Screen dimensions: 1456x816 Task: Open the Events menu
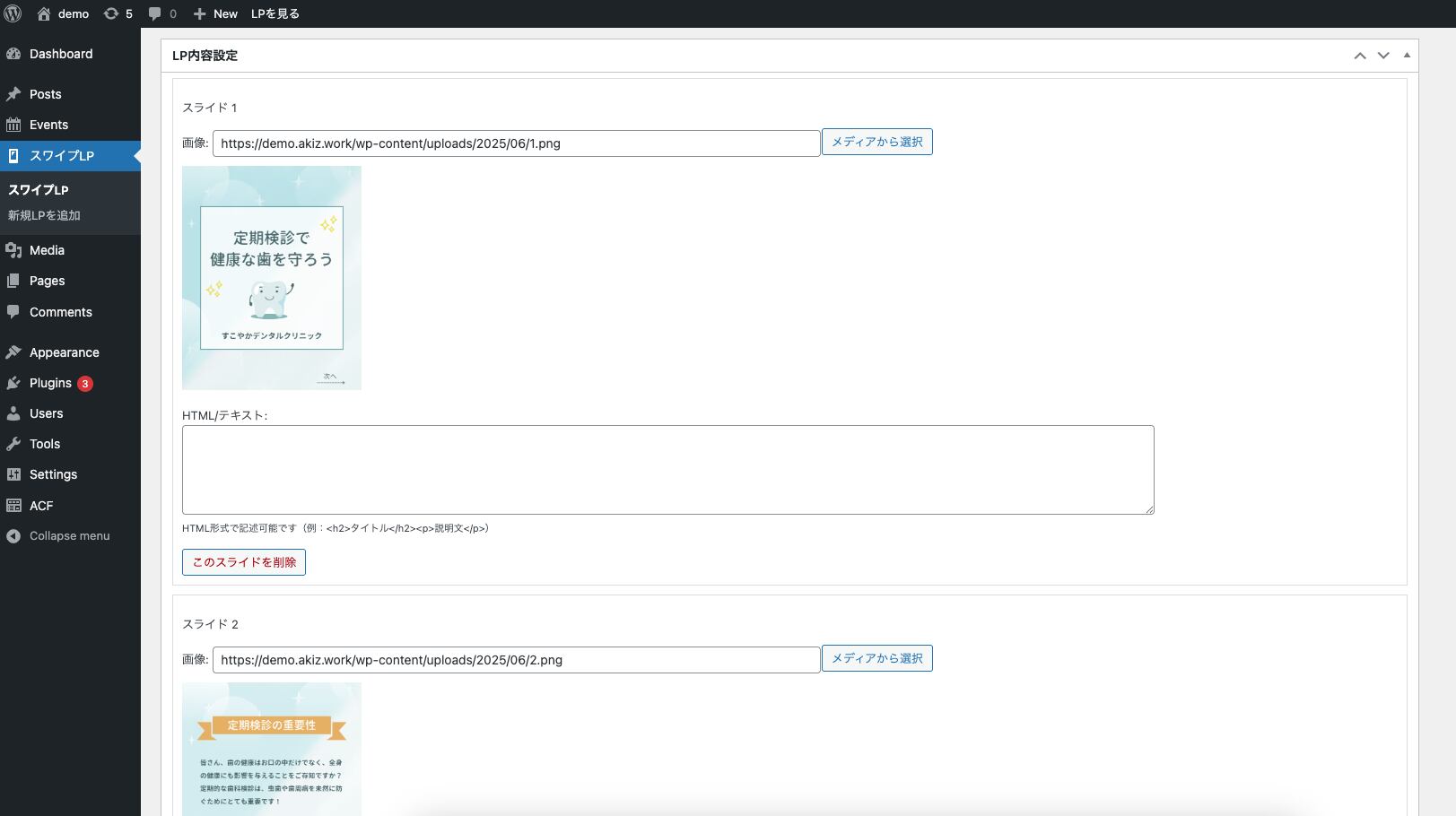[70, 125]
